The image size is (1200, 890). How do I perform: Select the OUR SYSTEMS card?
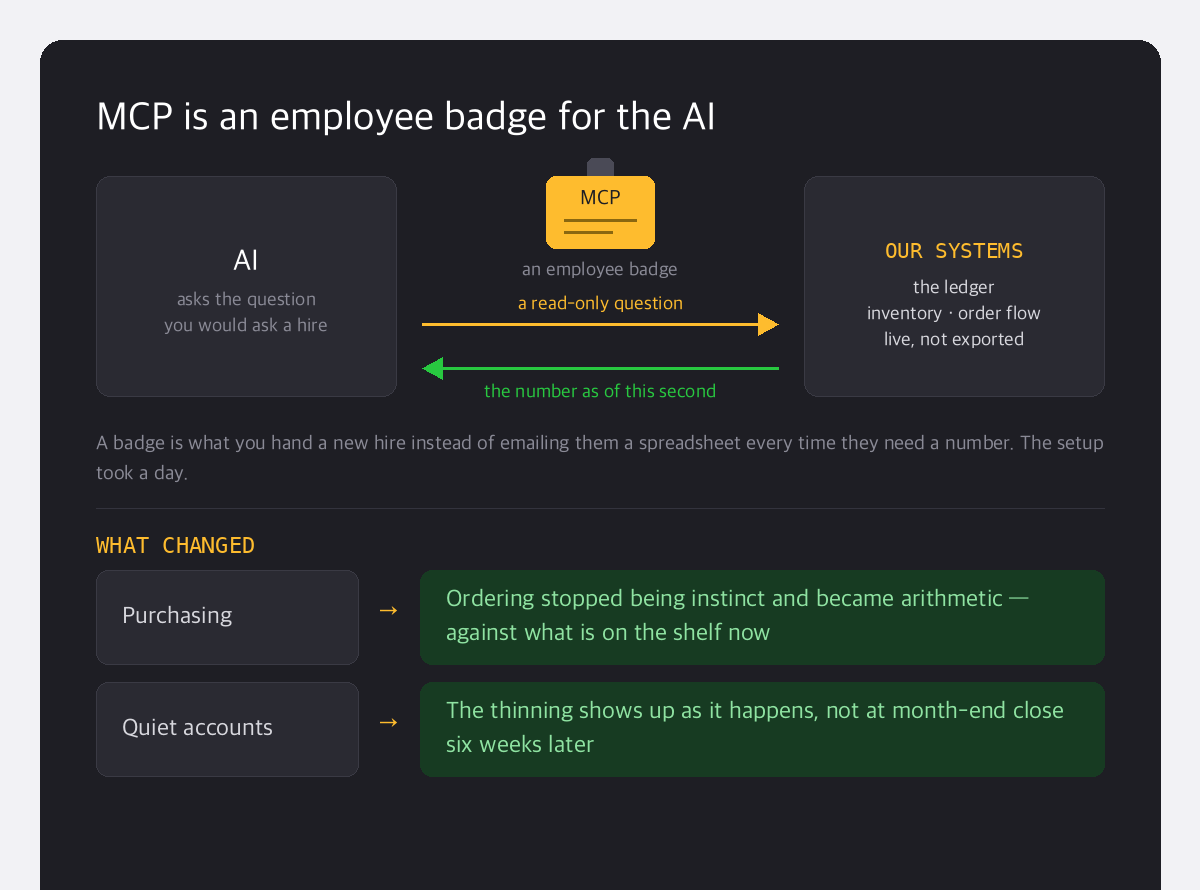[x=954, y=286]
